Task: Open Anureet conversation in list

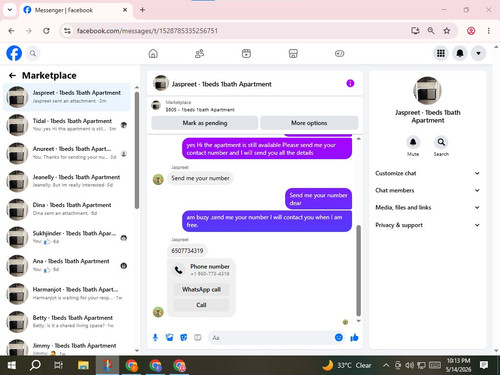Action: click(x=67, y=153)
